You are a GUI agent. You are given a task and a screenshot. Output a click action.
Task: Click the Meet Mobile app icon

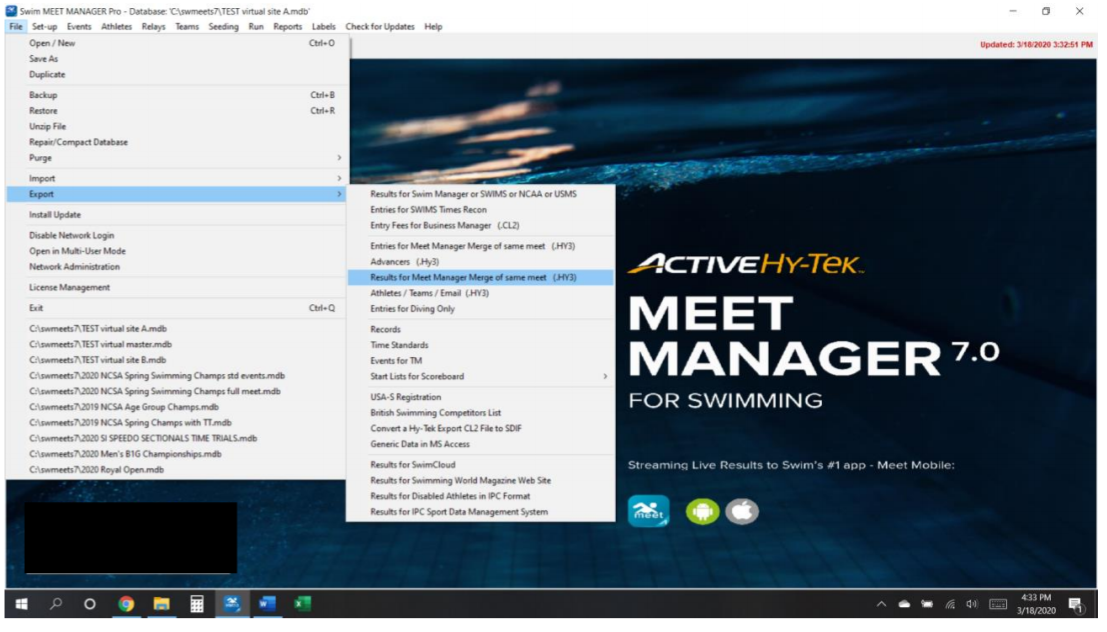[x=648, y=511]
